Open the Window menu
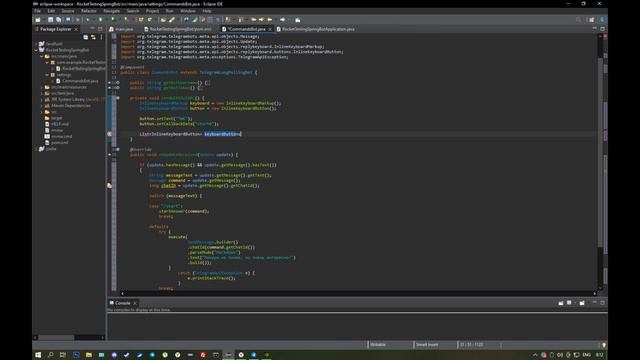Image resolution: width=640 pixels, height=360 pixels. [188, 11]
